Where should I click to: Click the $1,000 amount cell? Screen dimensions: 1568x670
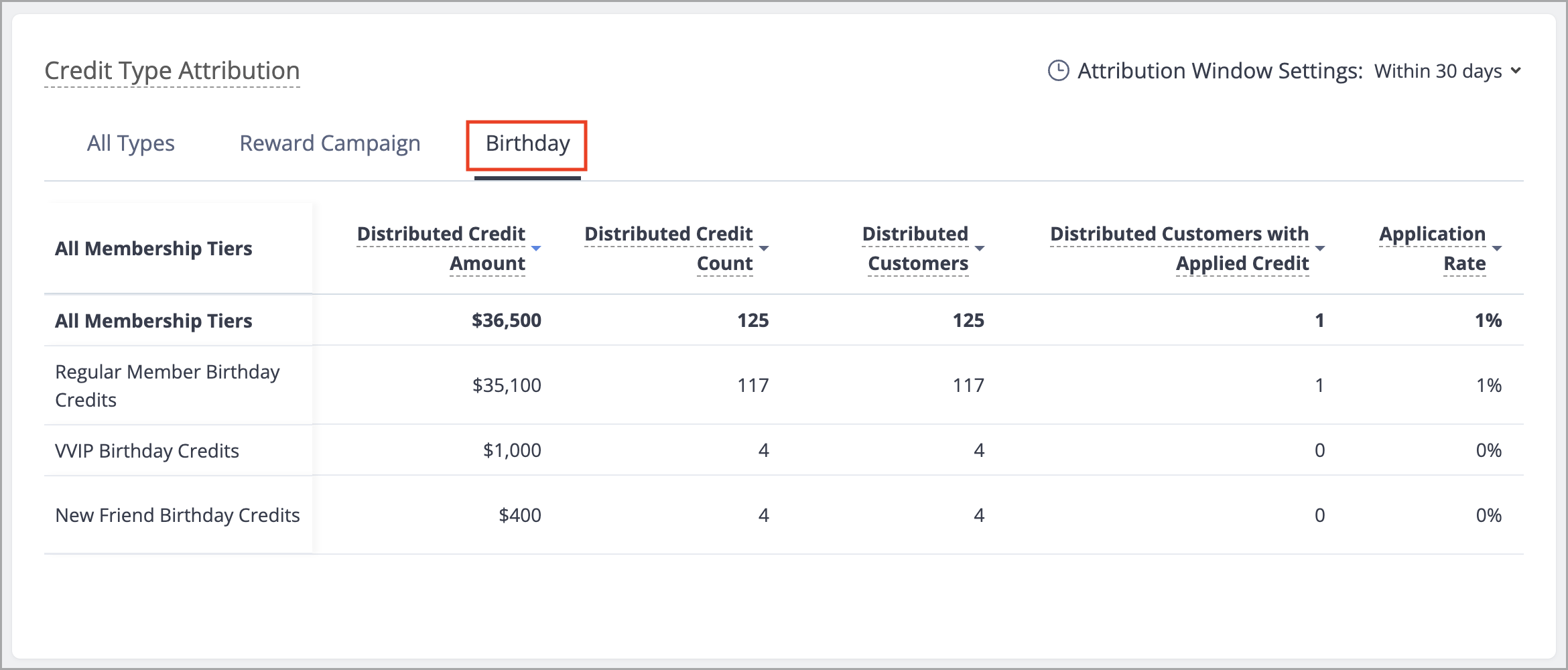pyautogui.click(x=512, y=450)
